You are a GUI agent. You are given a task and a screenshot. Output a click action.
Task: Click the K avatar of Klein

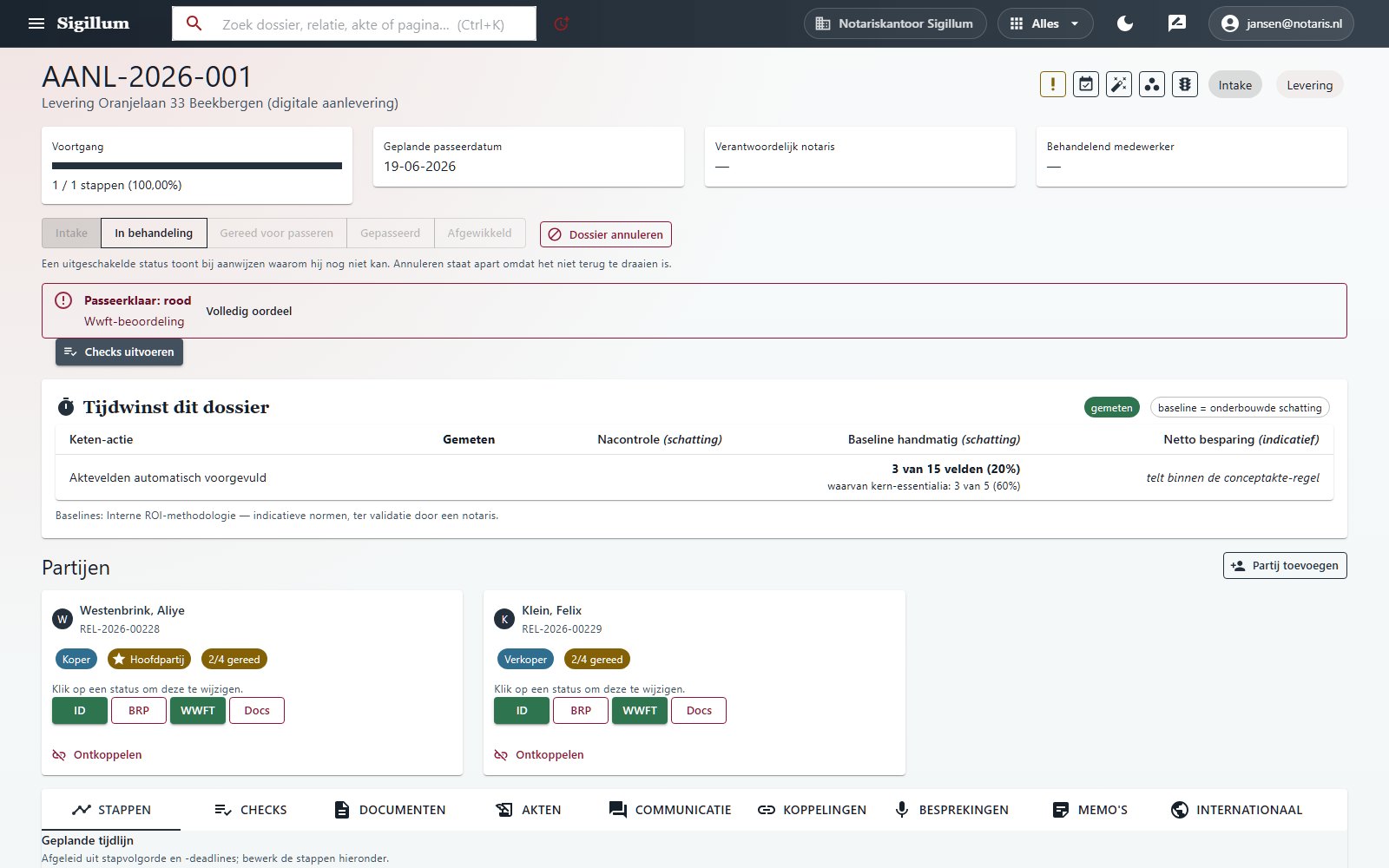click(x=504, y=619)
